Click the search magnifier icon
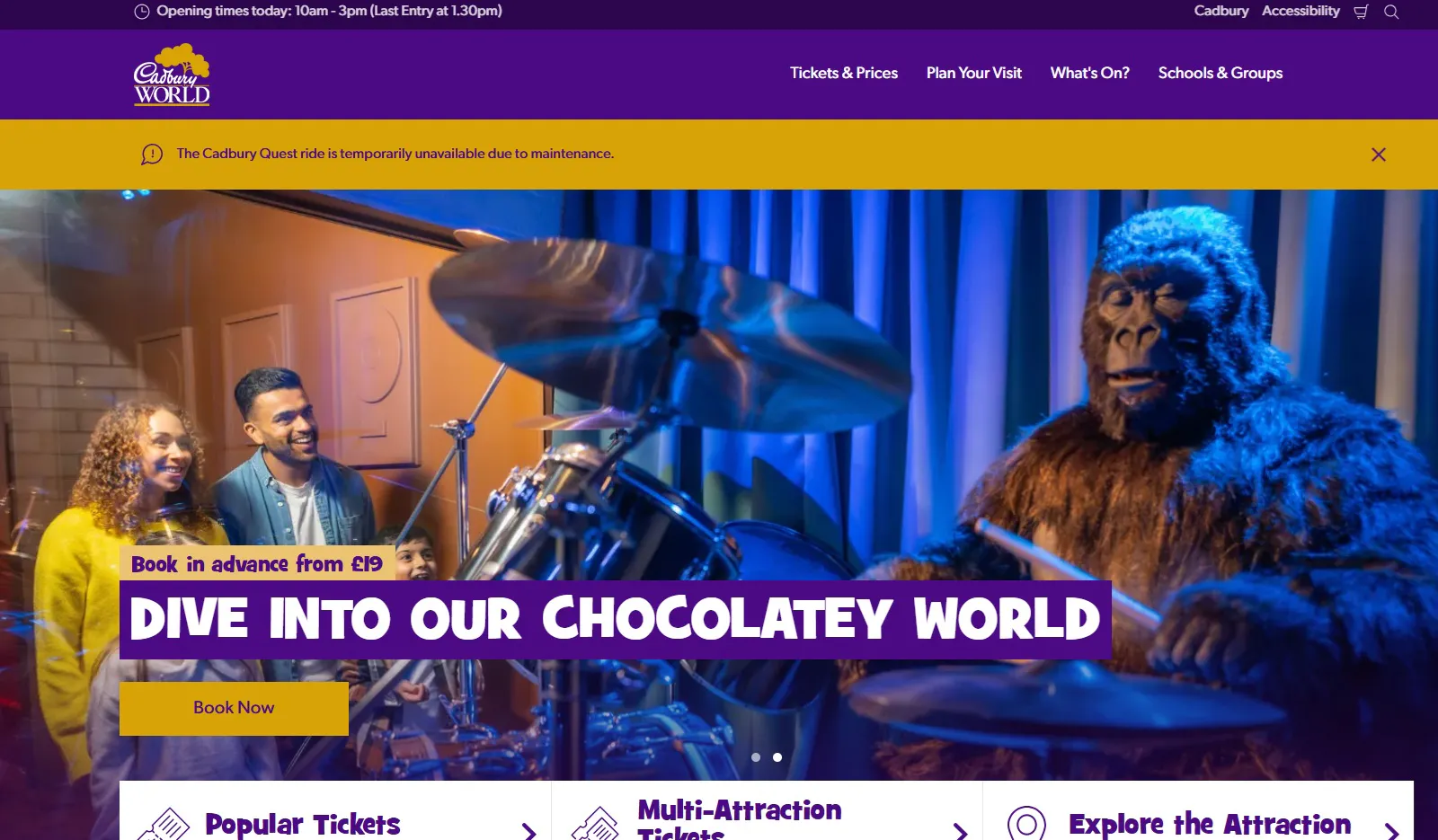Viewport: 1438px width, 840px height. [1391, 12]
